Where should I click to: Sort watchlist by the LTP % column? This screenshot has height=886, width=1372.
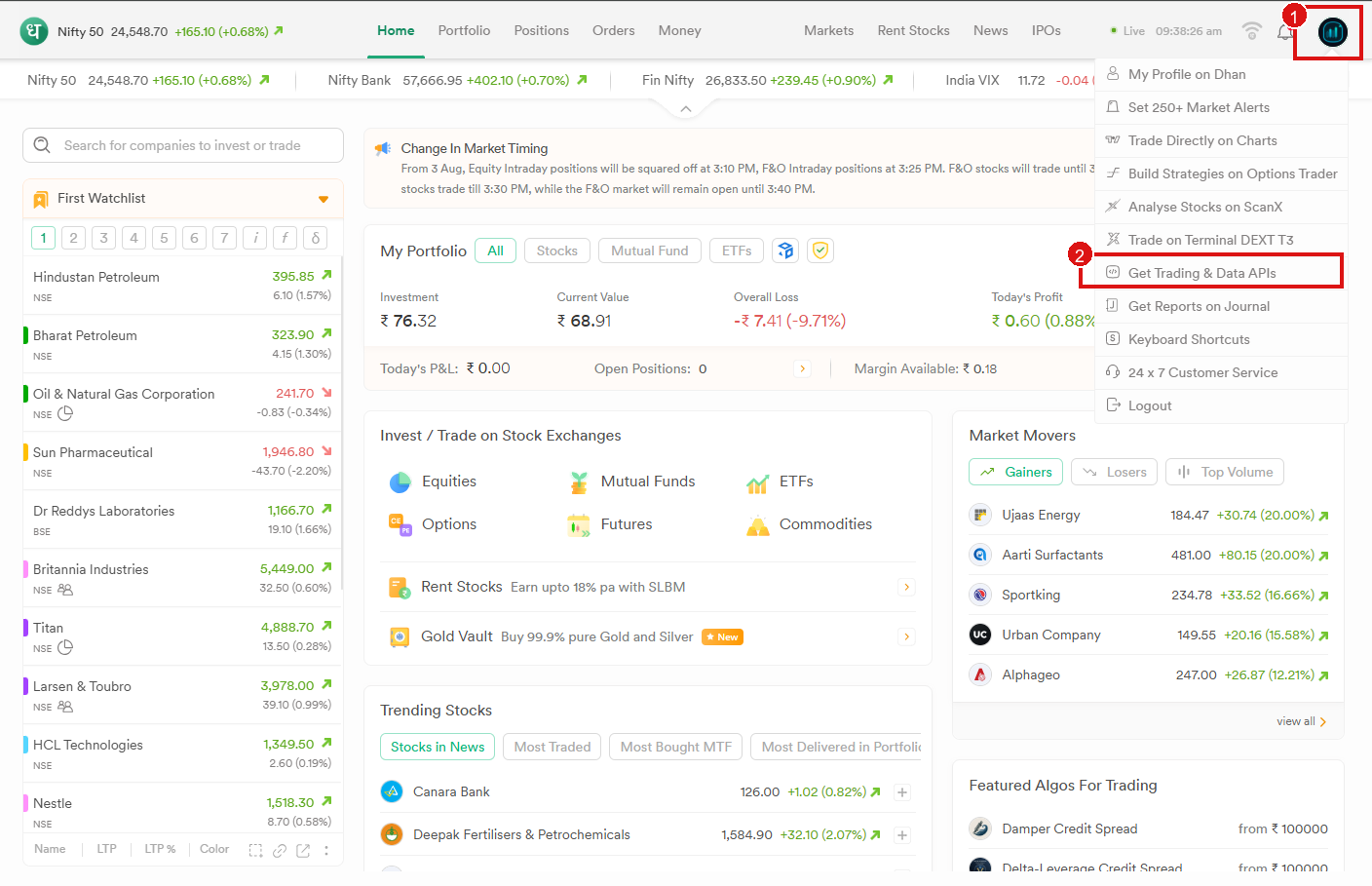pos(160,849)
